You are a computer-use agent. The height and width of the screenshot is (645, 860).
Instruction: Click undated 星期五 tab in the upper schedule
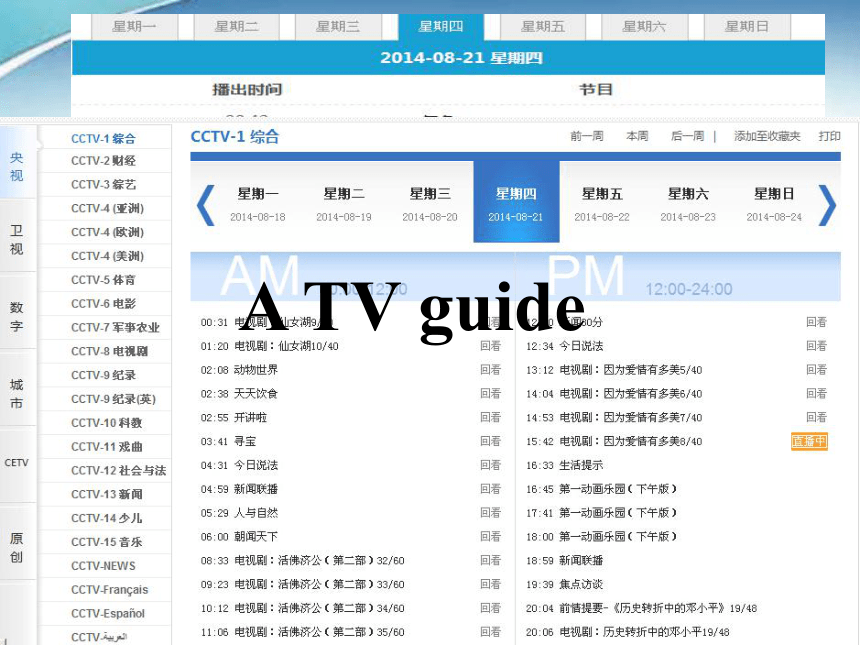coord(542,27)
